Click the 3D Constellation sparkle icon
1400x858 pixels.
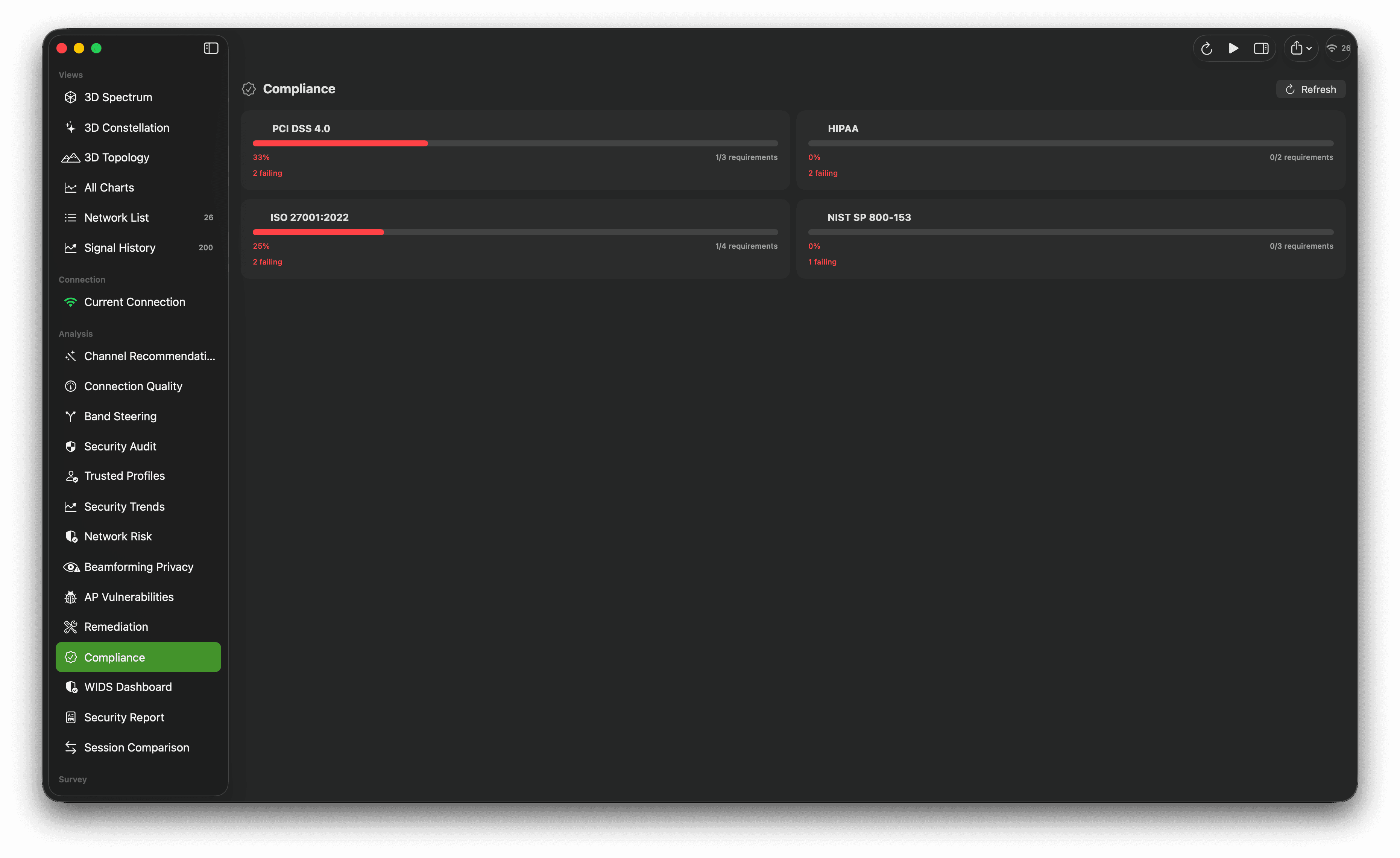point(70,127)
